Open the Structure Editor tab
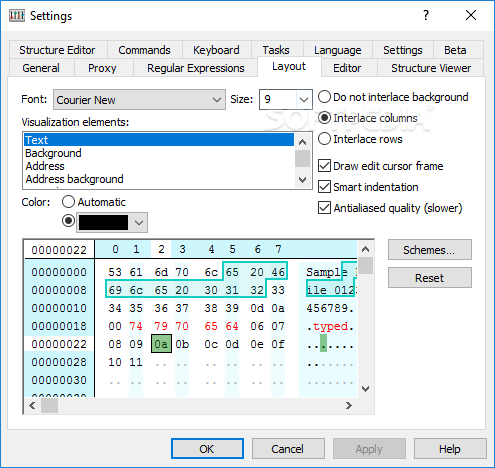Viewport: 495px width, 468px height. [x=57, y=50]
